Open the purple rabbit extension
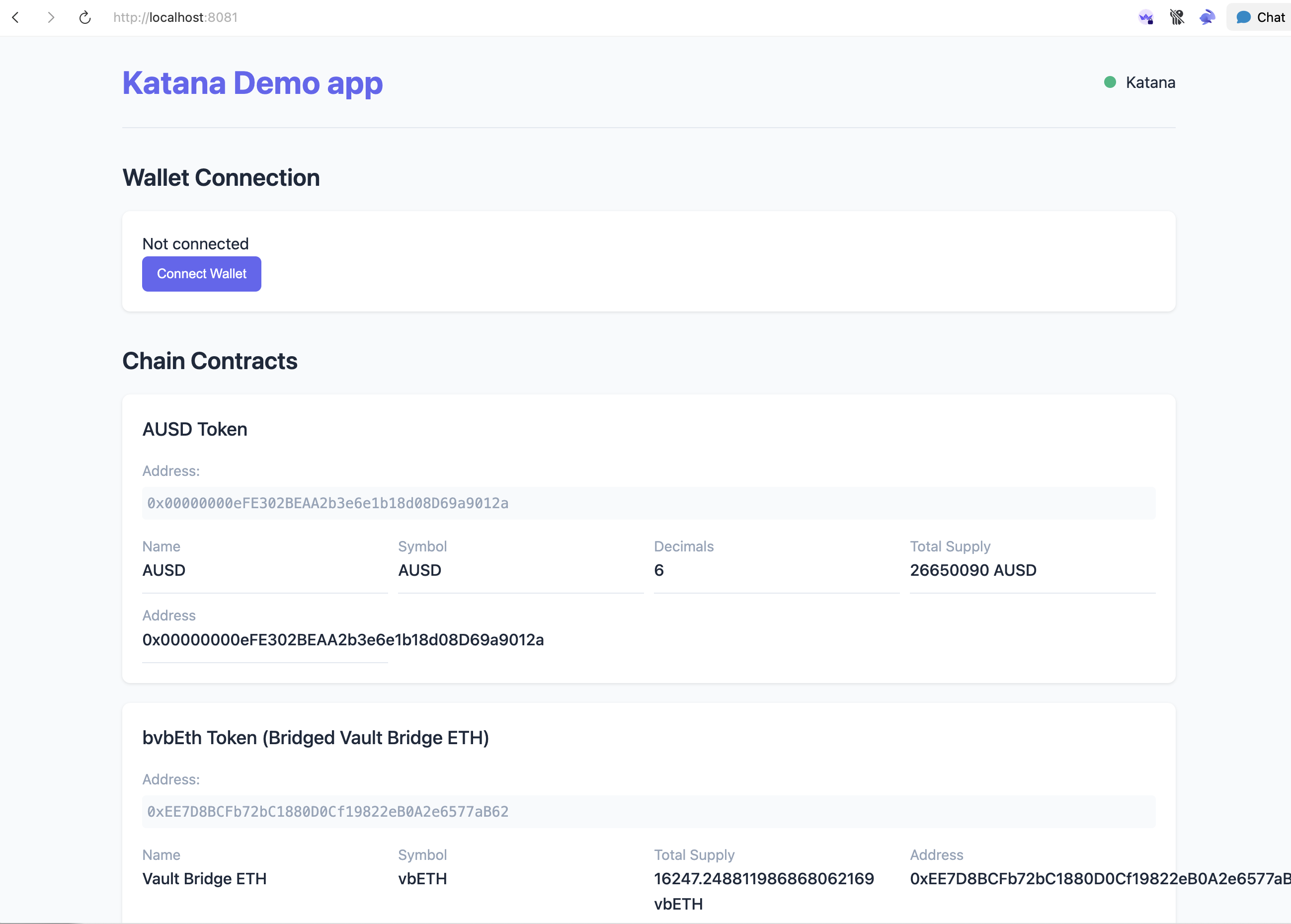 pos(1207,18)
